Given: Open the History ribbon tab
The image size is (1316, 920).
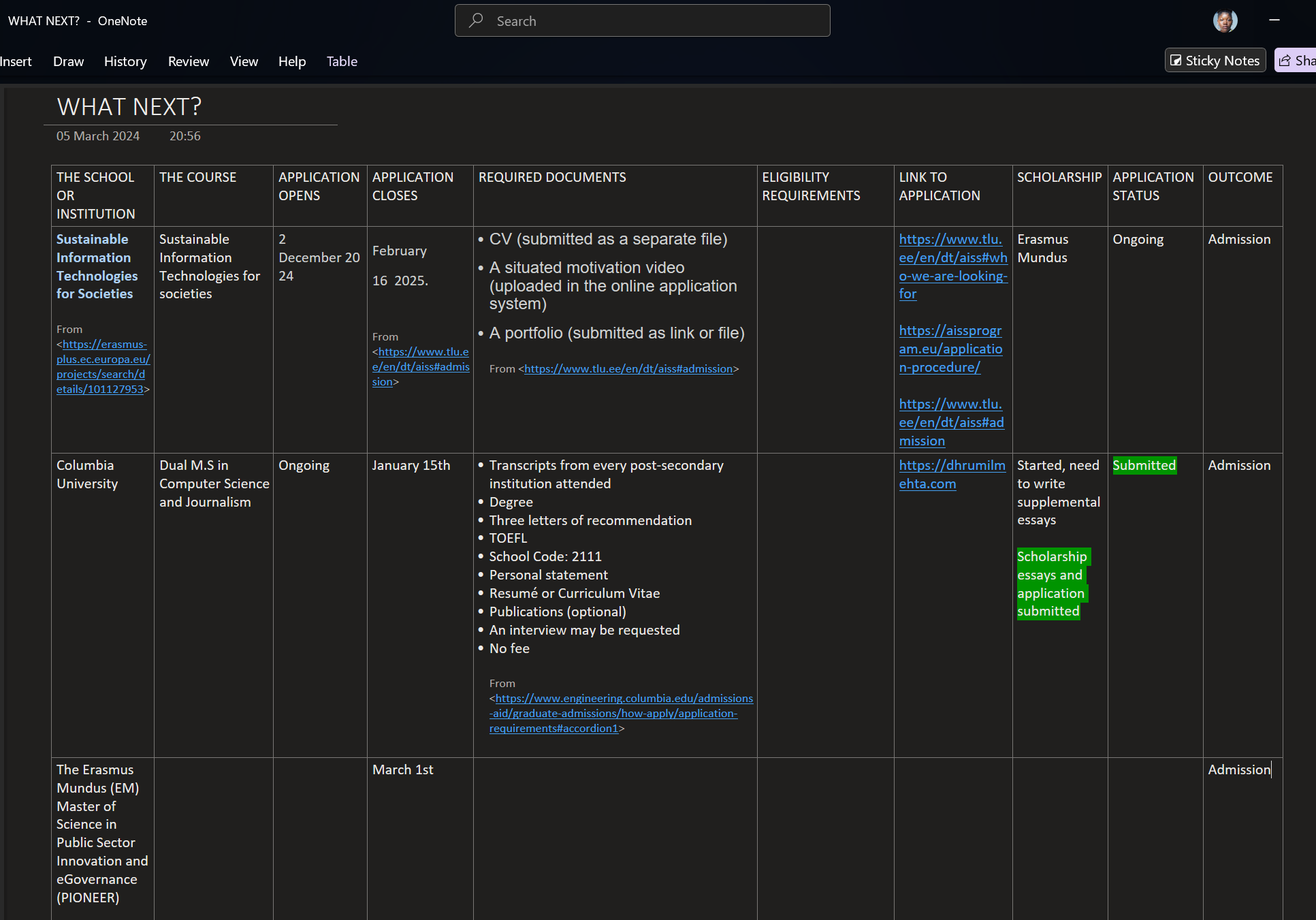Looking at the screenshot, I should tap(125, 61).
